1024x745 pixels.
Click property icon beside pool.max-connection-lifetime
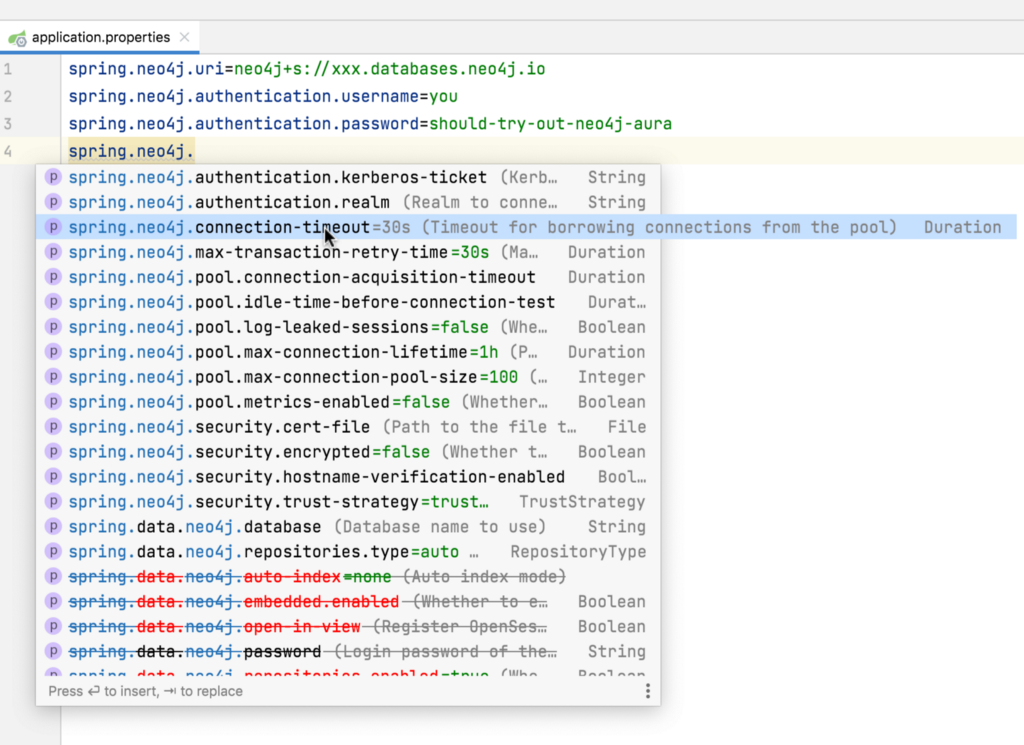54,352
